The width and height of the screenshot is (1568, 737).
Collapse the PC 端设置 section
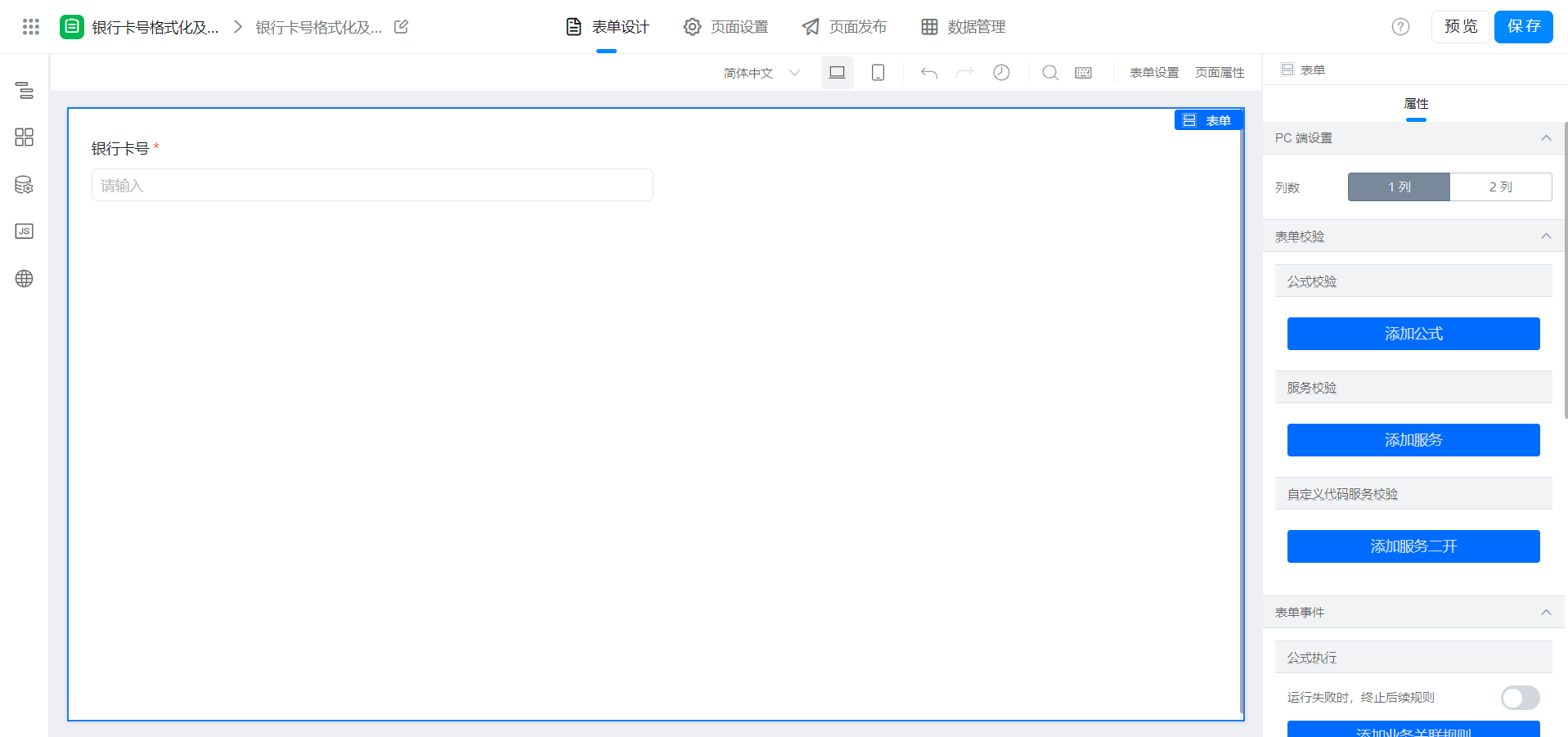(1546, 138)
